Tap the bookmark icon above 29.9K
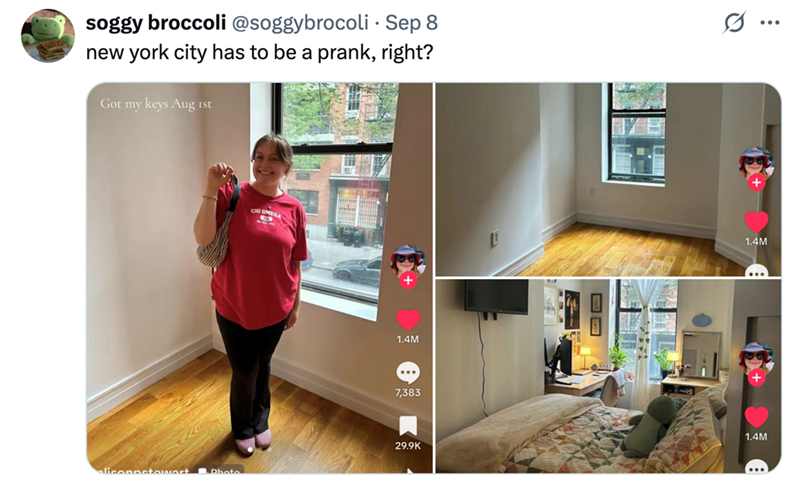This screenshot has width=800, height=484. coord(408,426)
